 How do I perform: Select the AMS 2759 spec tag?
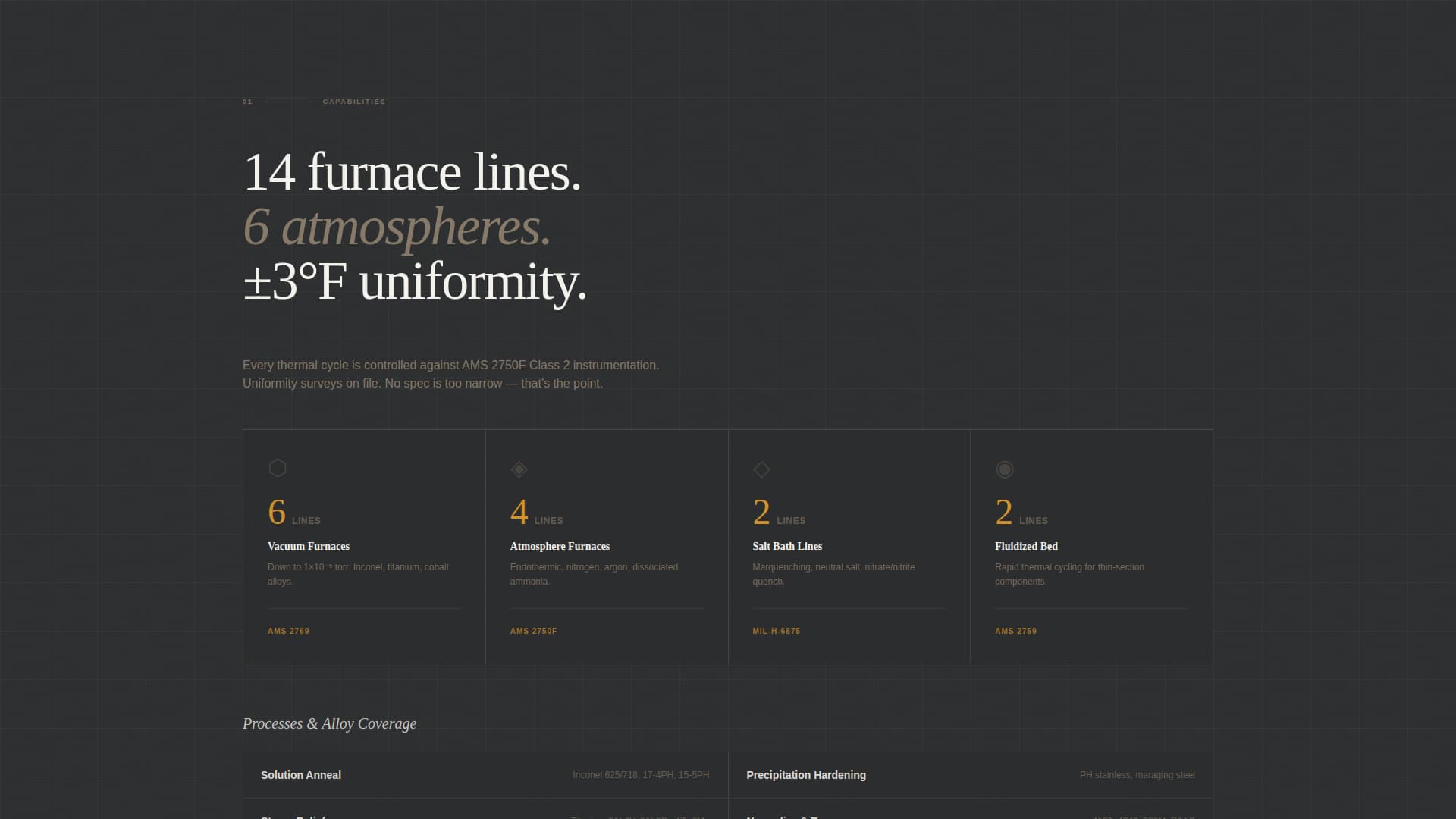click(1016, 630)
